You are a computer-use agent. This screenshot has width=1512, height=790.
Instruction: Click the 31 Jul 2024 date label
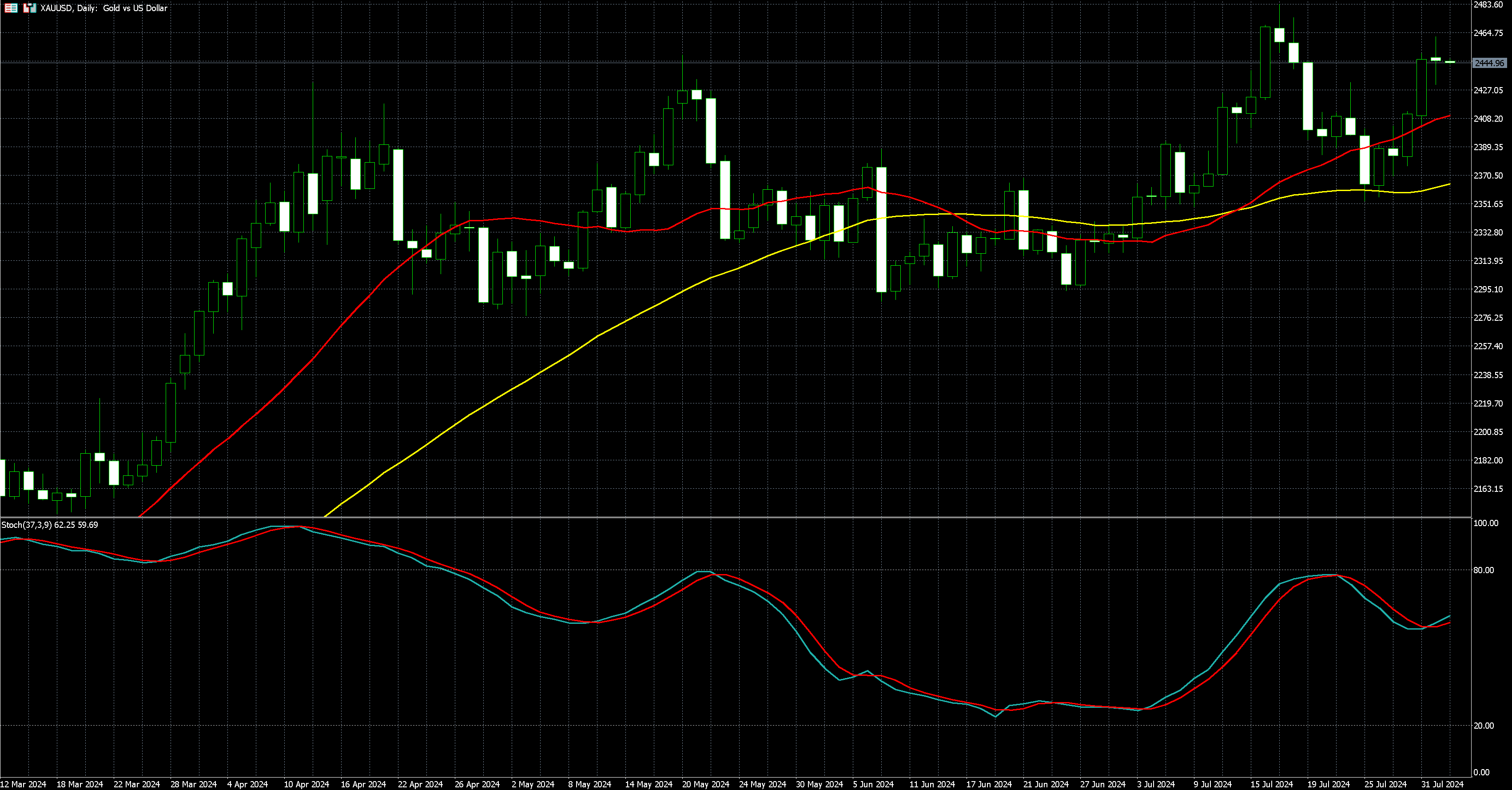[1442, 784]
